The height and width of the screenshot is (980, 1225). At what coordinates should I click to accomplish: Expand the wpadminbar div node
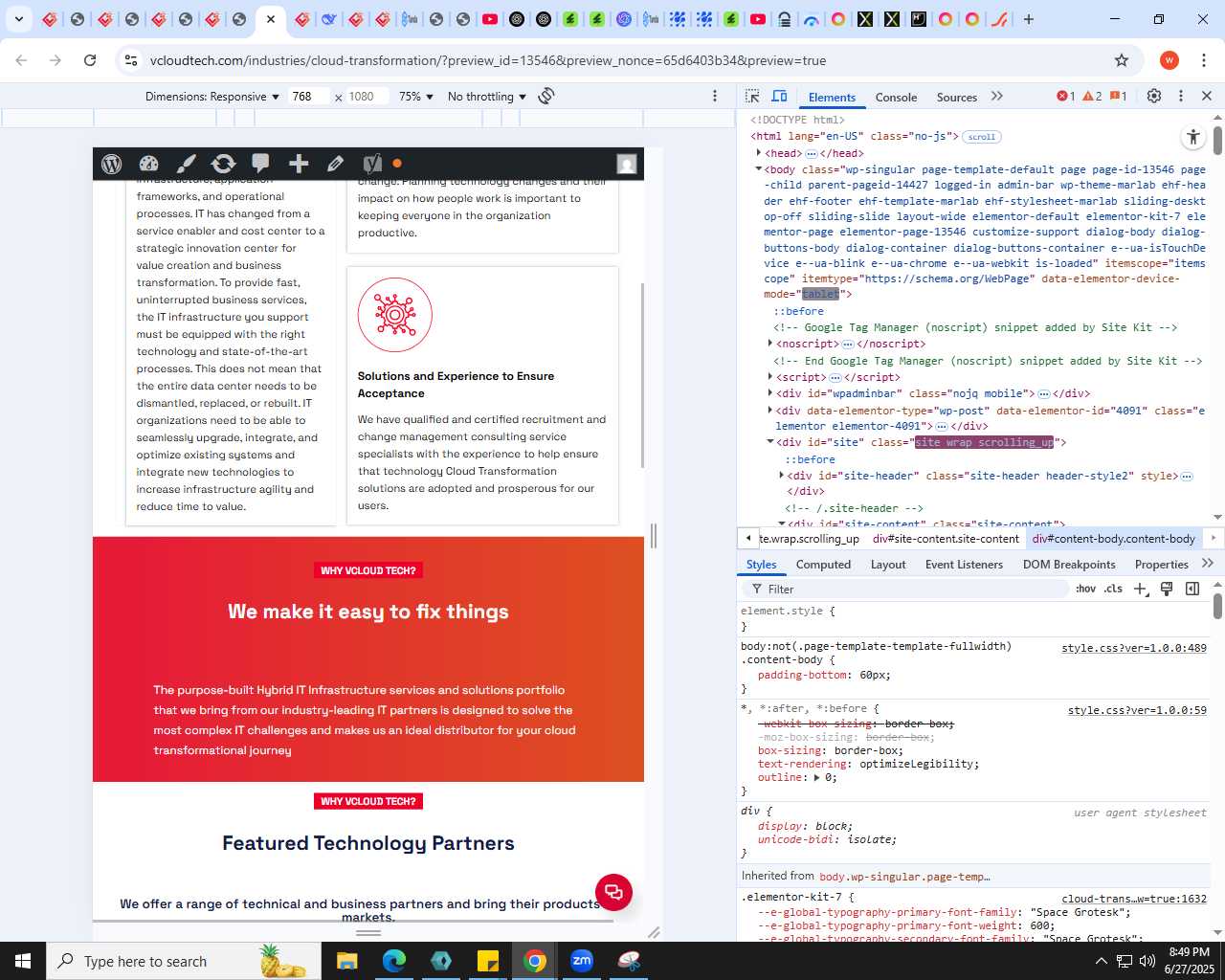(770, 393)
